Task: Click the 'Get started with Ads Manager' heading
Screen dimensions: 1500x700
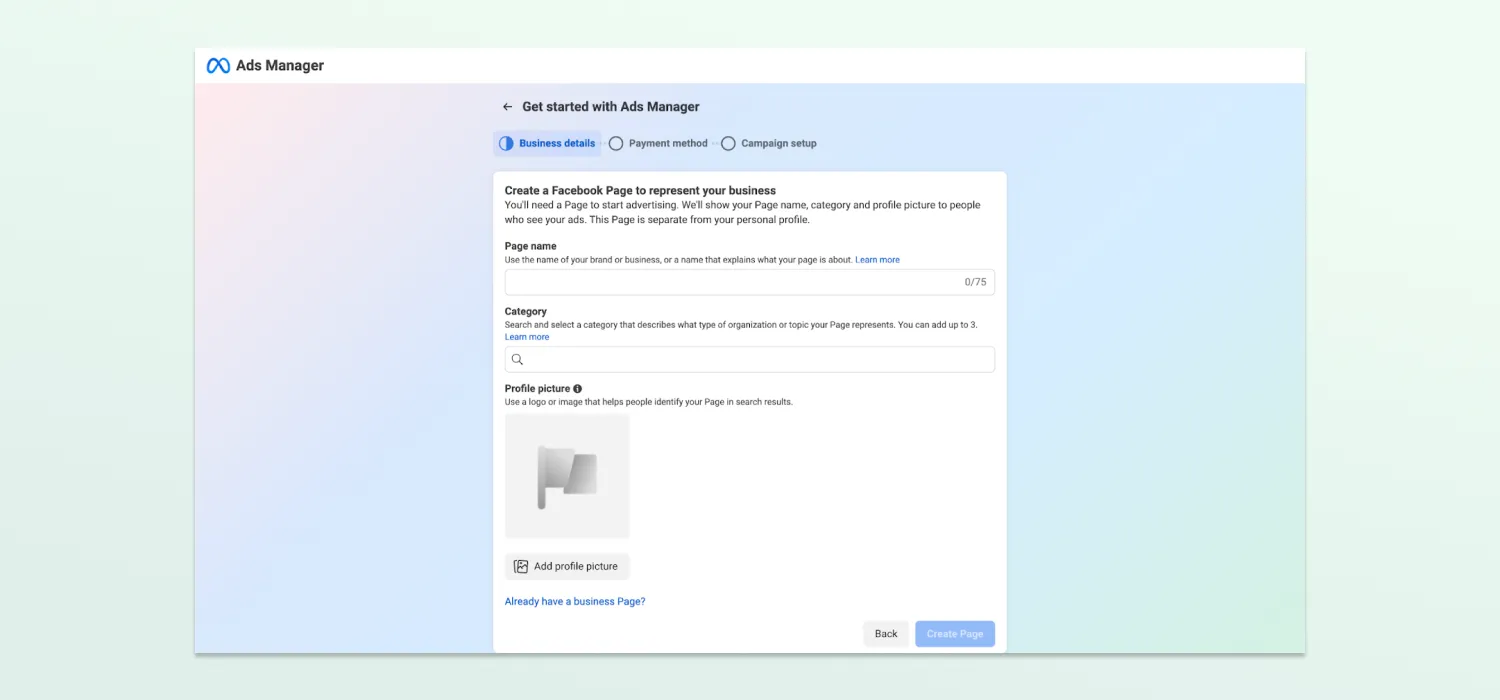Action: tap(611, 107)
